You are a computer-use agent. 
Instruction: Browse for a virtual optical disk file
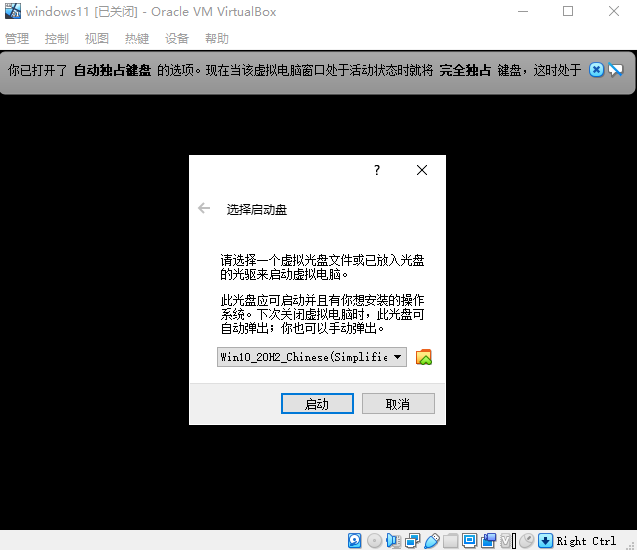pos(424,357)
